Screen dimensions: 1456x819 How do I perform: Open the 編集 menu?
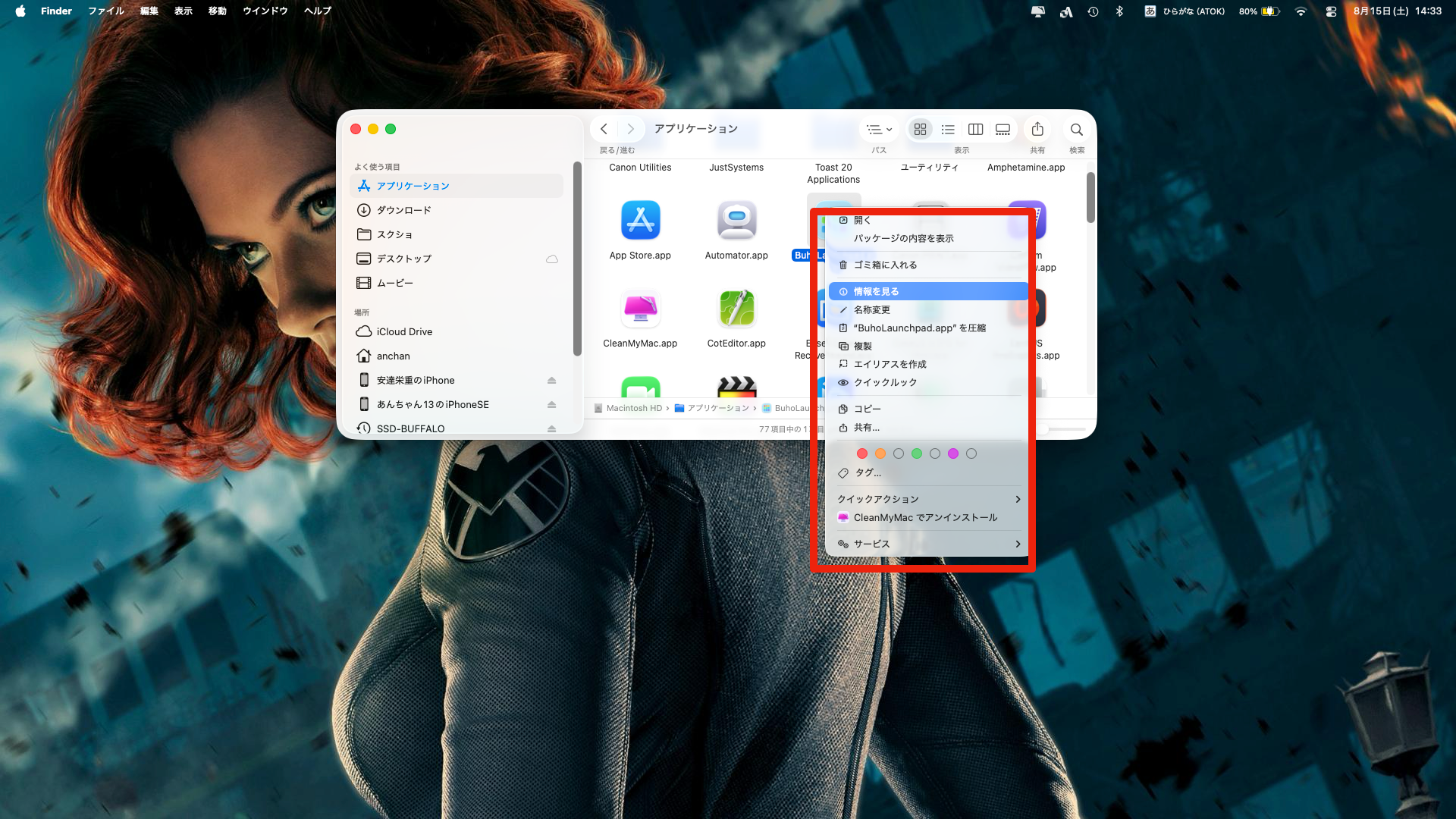pyautogui.click(x=149, y=11)
